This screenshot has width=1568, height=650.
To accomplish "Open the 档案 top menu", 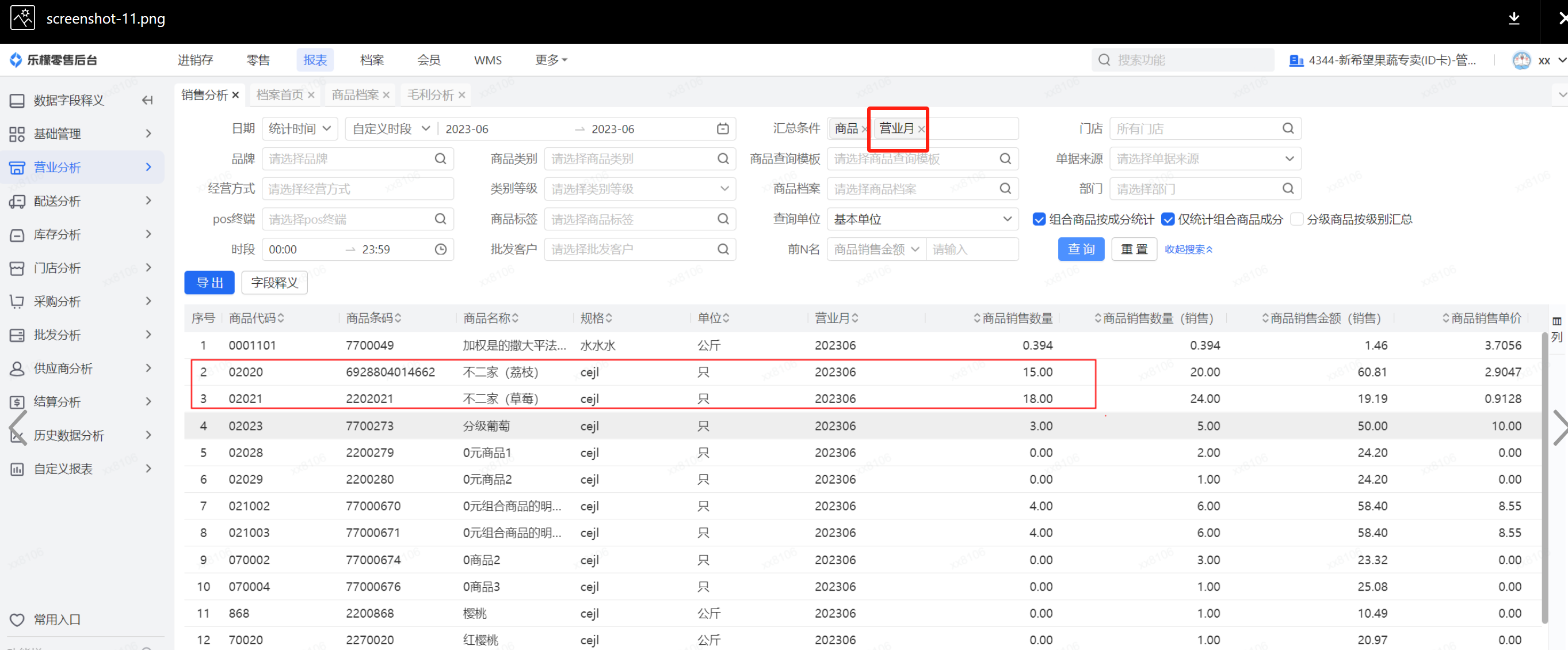I will (372, 60).
